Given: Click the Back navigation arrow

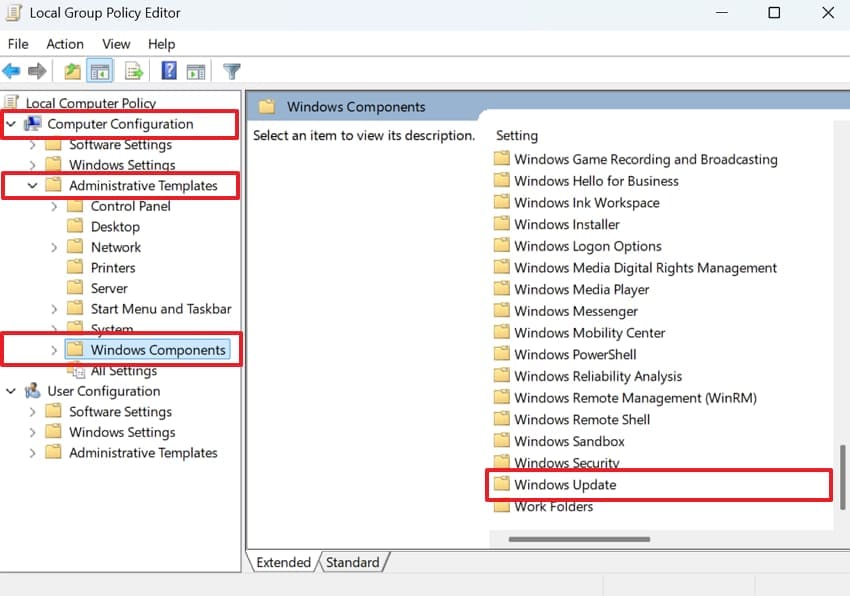Looking at the screenshot, I should pyautogui.click(x=12, y=71).
